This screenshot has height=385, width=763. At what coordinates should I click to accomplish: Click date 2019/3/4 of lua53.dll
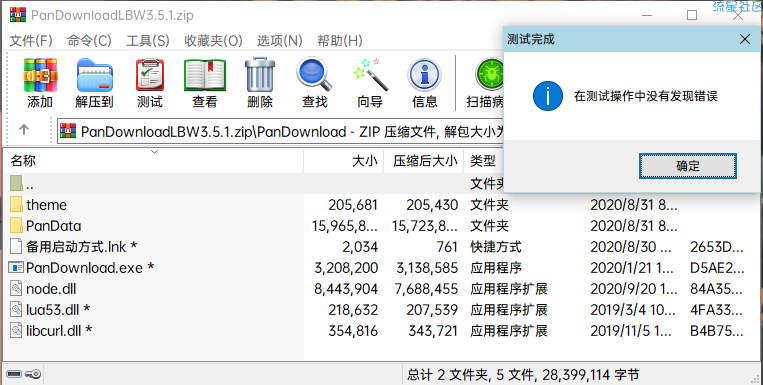pyautogui.click(x=633, y=310)
